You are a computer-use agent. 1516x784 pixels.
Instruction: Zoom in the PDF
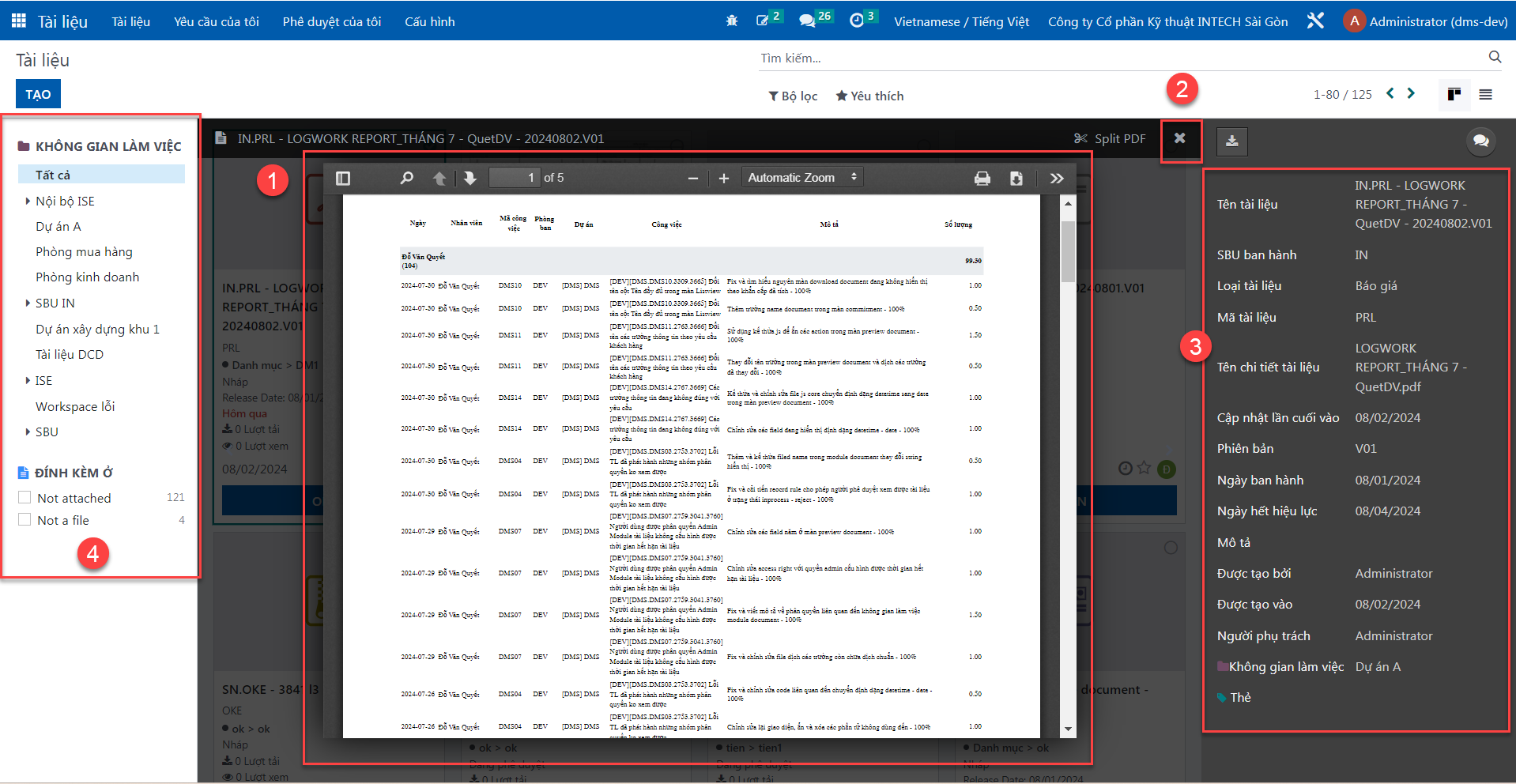click(x=724, y=179)
